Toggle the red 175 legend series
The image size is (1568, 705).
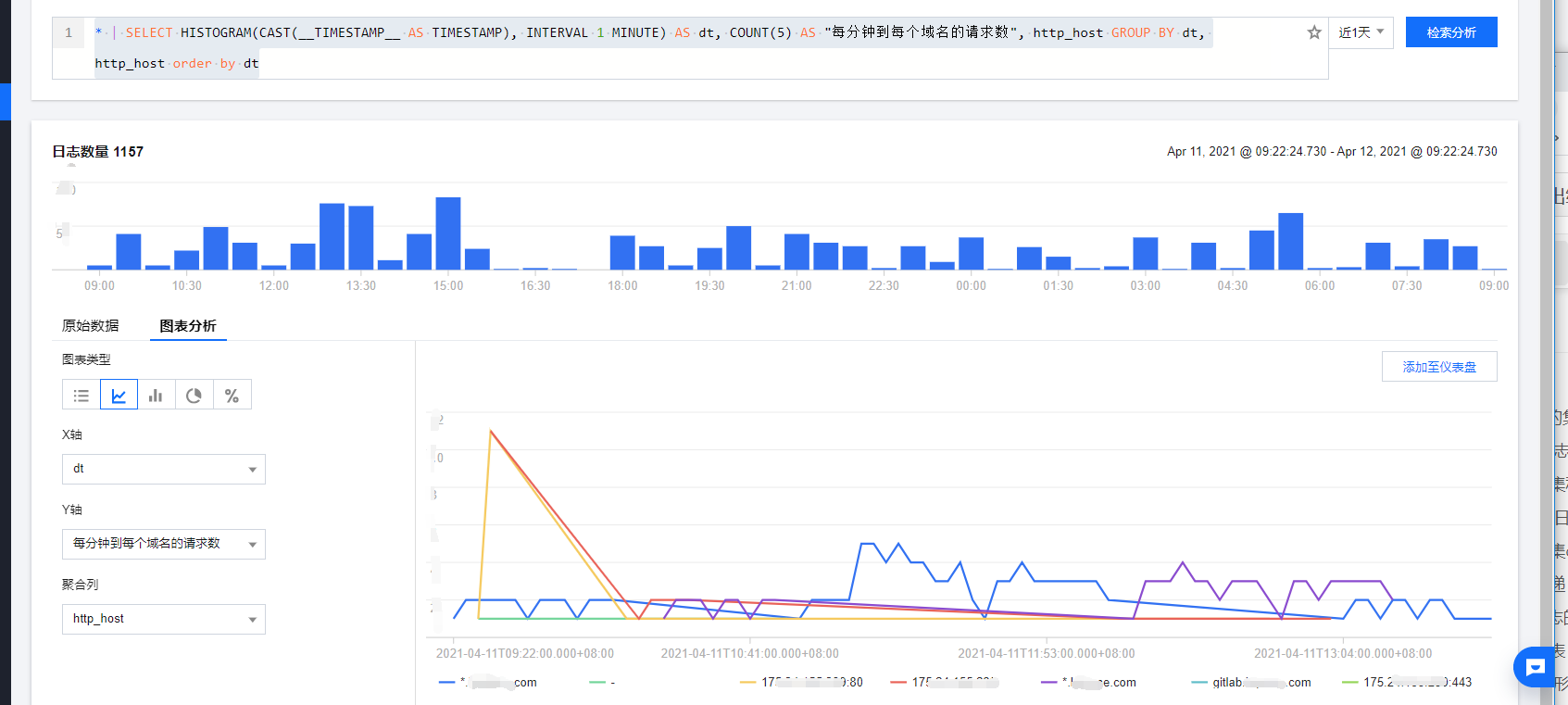coord(943,683)
